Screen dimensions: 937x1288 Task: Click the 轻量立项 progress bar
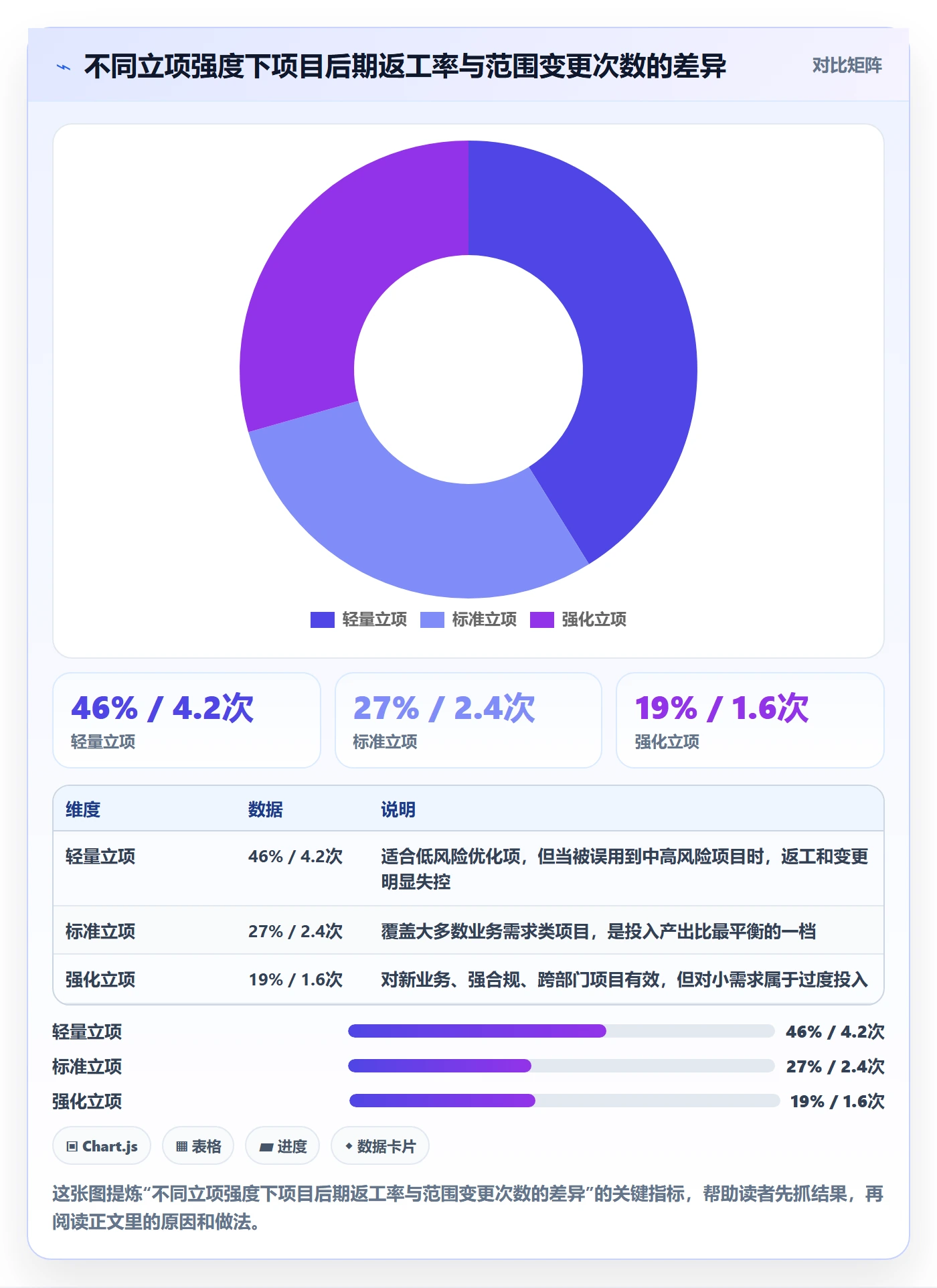tap(561, 1031)
